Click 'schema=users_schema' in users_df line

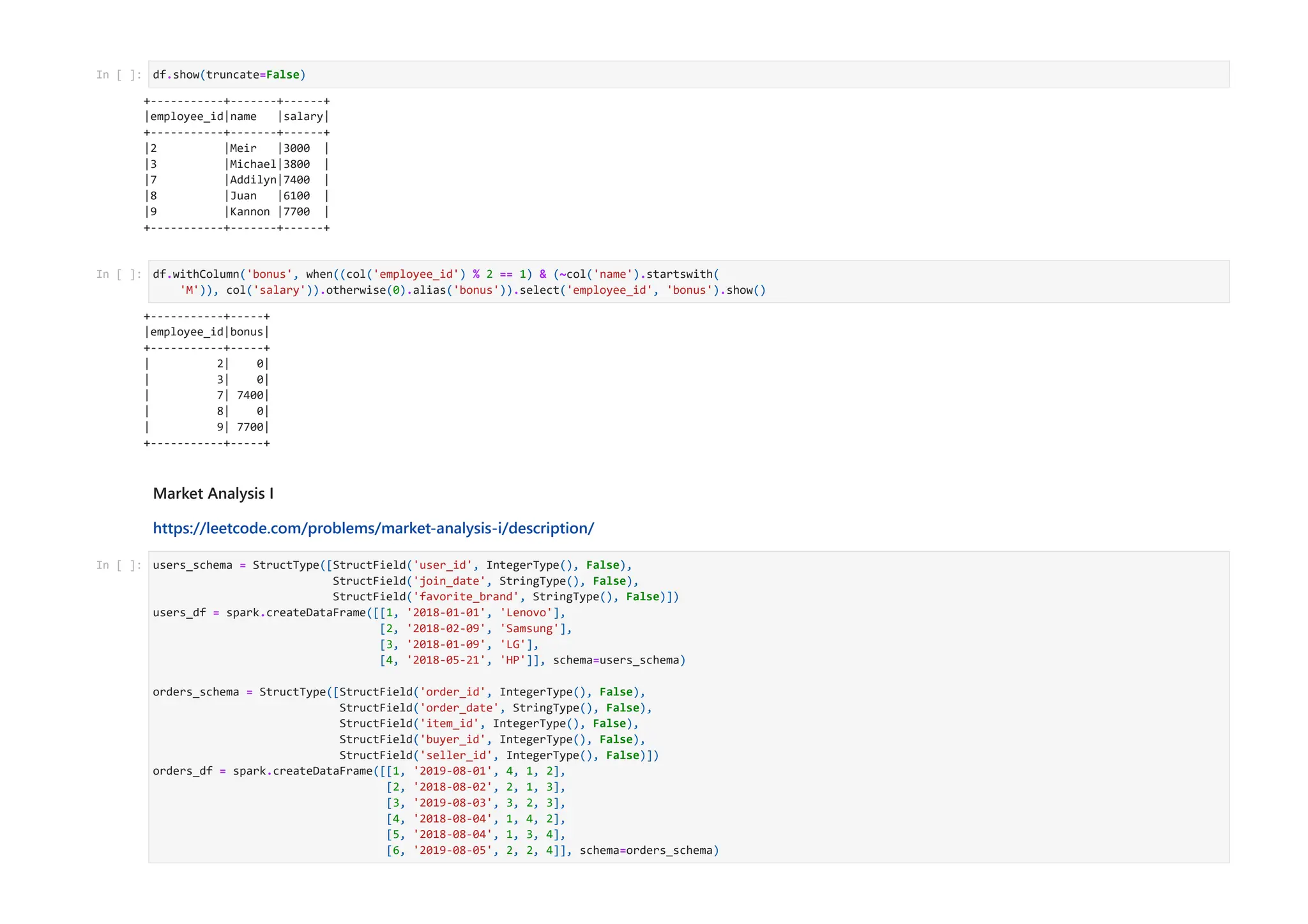click(x=616, y=660)
